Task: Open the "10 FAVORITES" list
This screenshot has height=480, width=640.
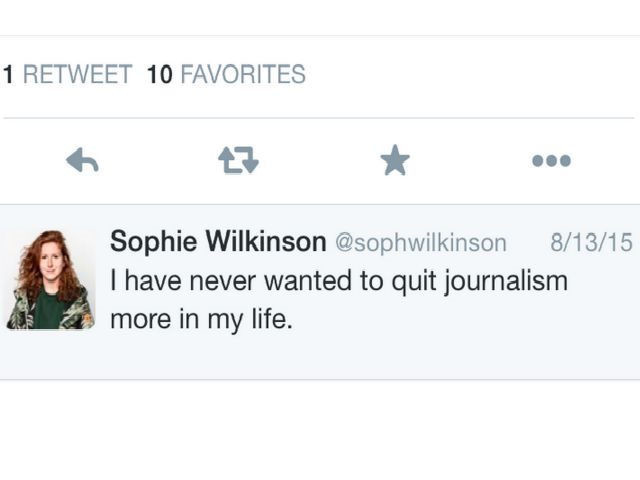Action: point(226,75)
